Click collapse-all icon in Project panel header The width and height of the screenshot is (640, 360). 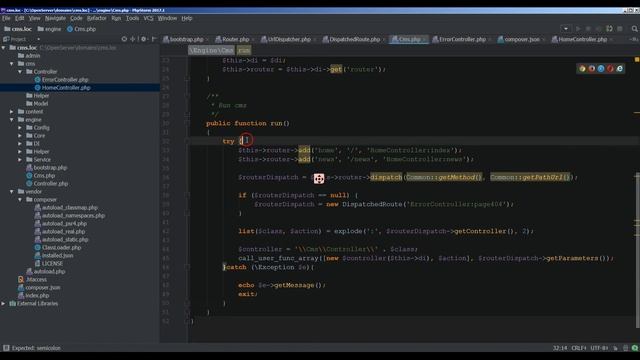(133, 39)
